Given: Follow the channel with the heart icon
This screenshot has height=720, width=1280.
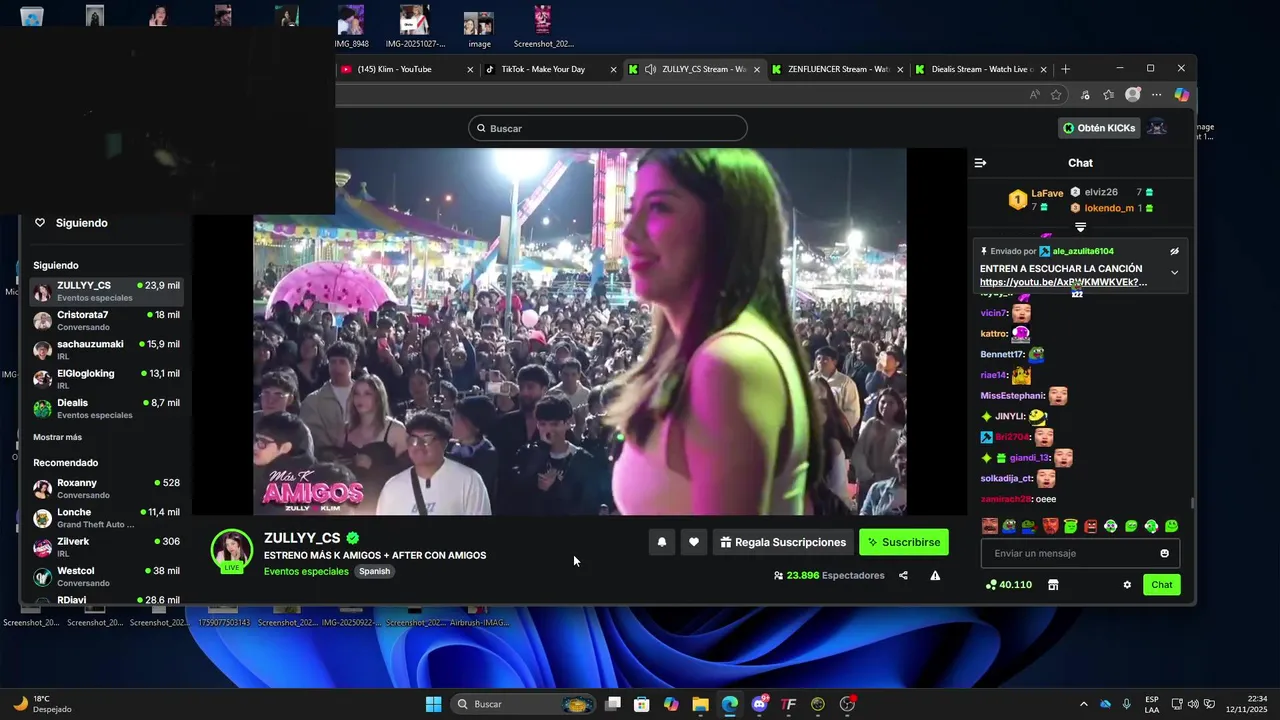Looking at the screenshot, I should (x=694, y=542).
